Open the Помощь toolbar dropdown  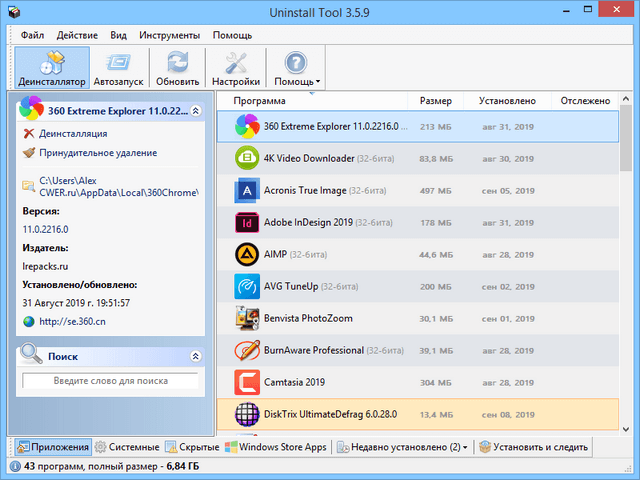296,68
